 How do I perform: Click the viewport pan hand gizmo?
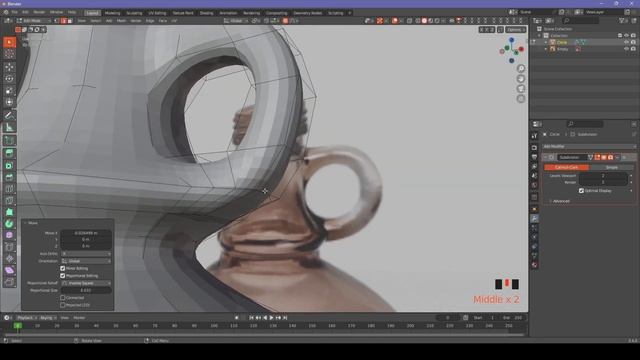[521, 78]
